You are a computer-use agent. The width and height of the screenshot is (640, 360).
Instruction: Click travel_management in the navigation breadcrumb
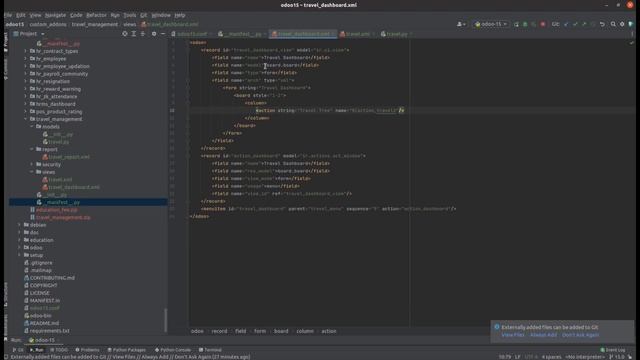(95, 24)
